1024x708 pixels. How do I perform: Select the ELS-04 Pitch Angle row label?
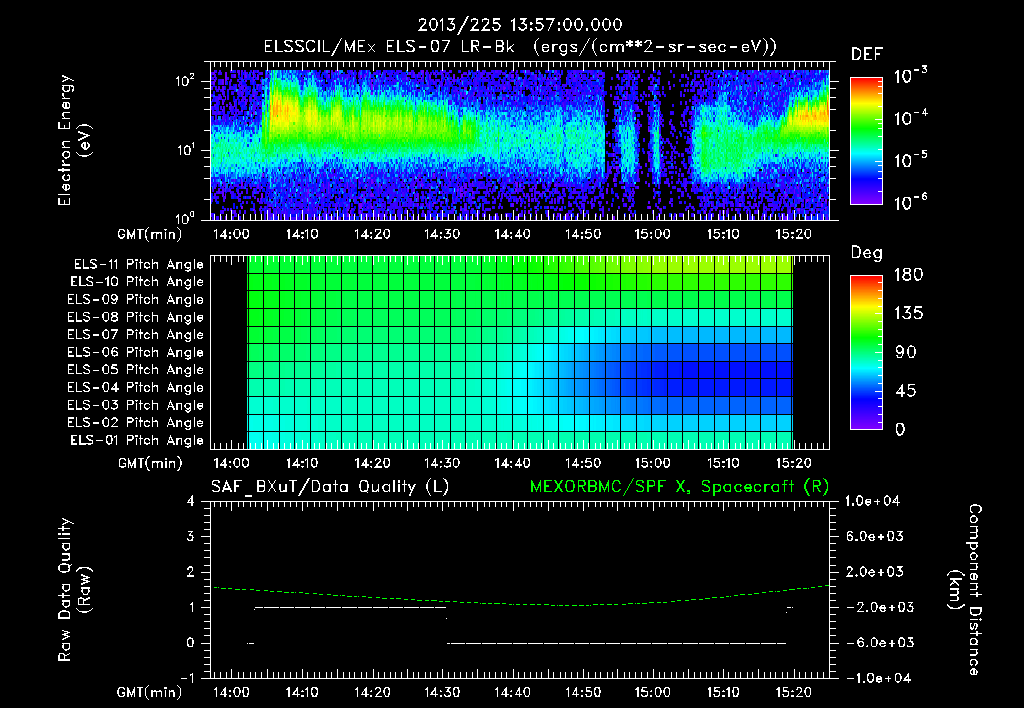pyautogui.click(x=136, y=388)
